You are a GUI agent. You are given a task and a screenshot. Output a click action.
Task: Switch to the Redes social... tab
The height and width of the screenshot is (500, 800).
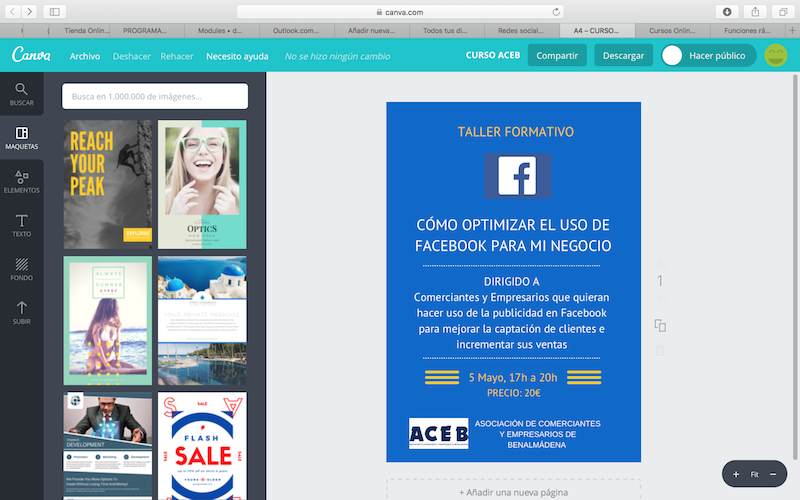[520, 31]
